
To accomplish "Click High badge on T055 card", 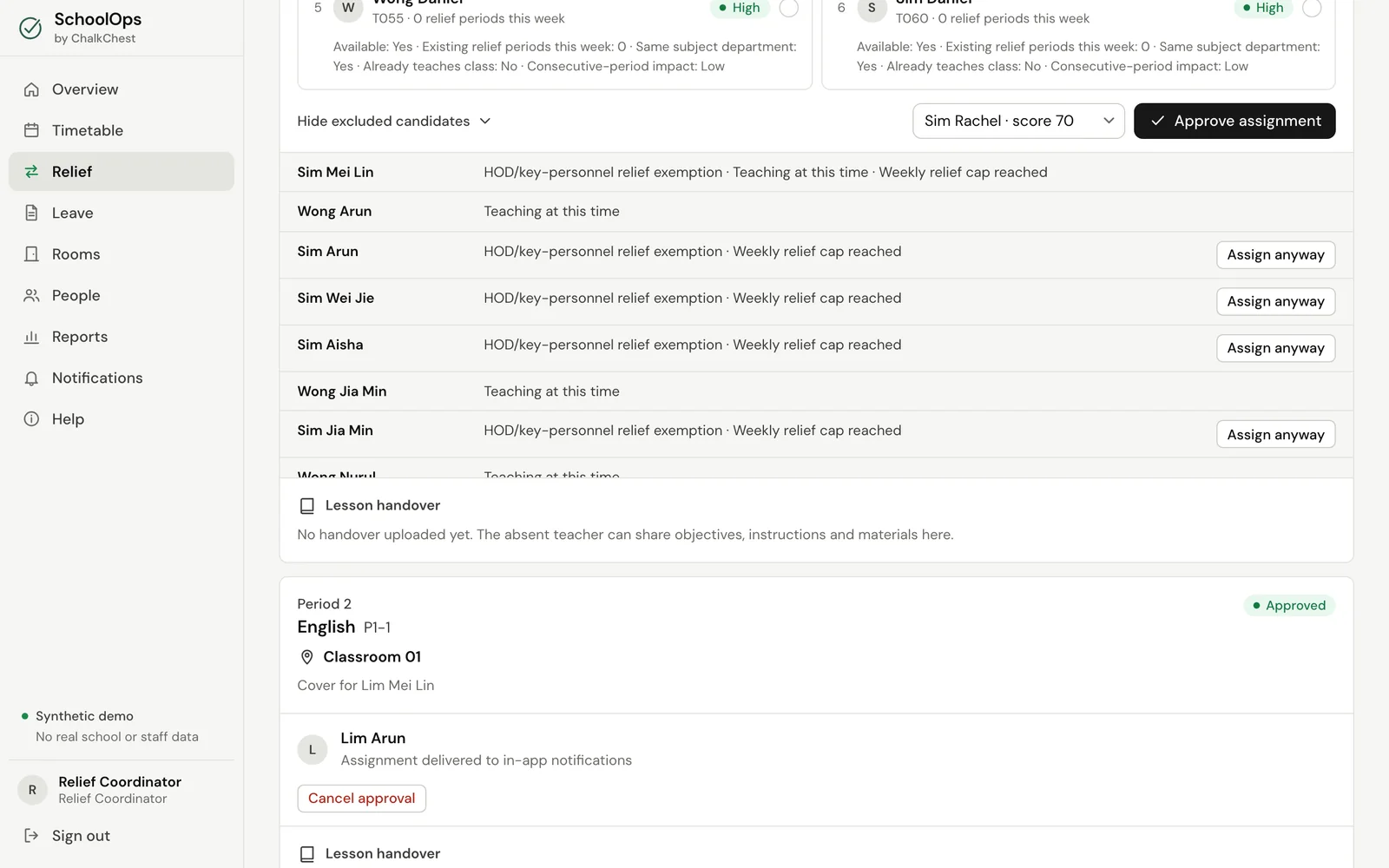I will pos(740,8).
